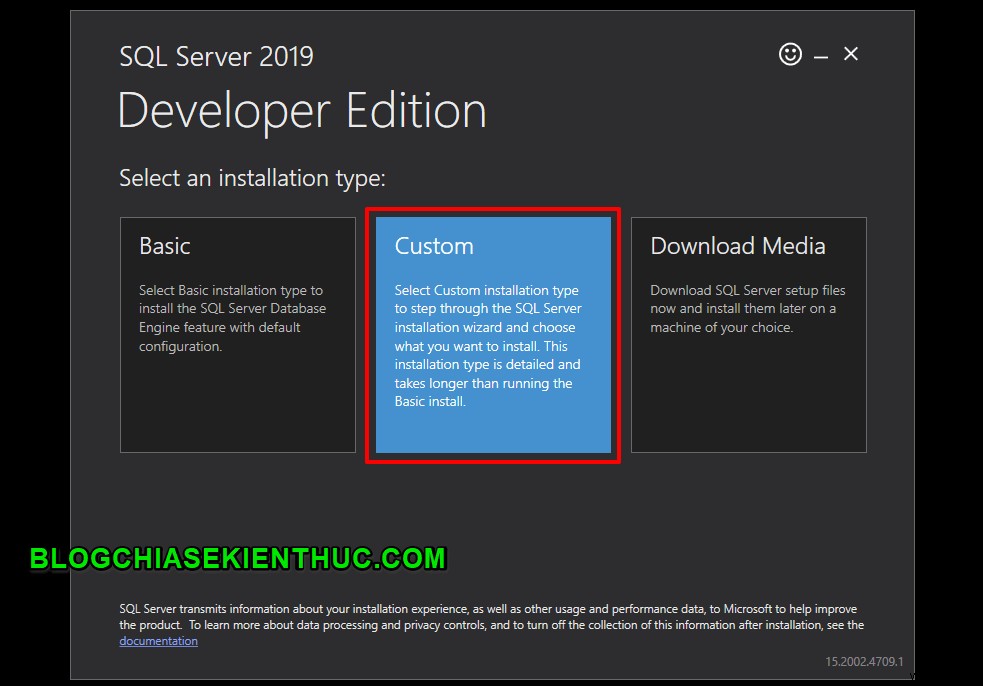Click the smiley feedback icon
Screen dimensions: 983x686
(790, 55)
